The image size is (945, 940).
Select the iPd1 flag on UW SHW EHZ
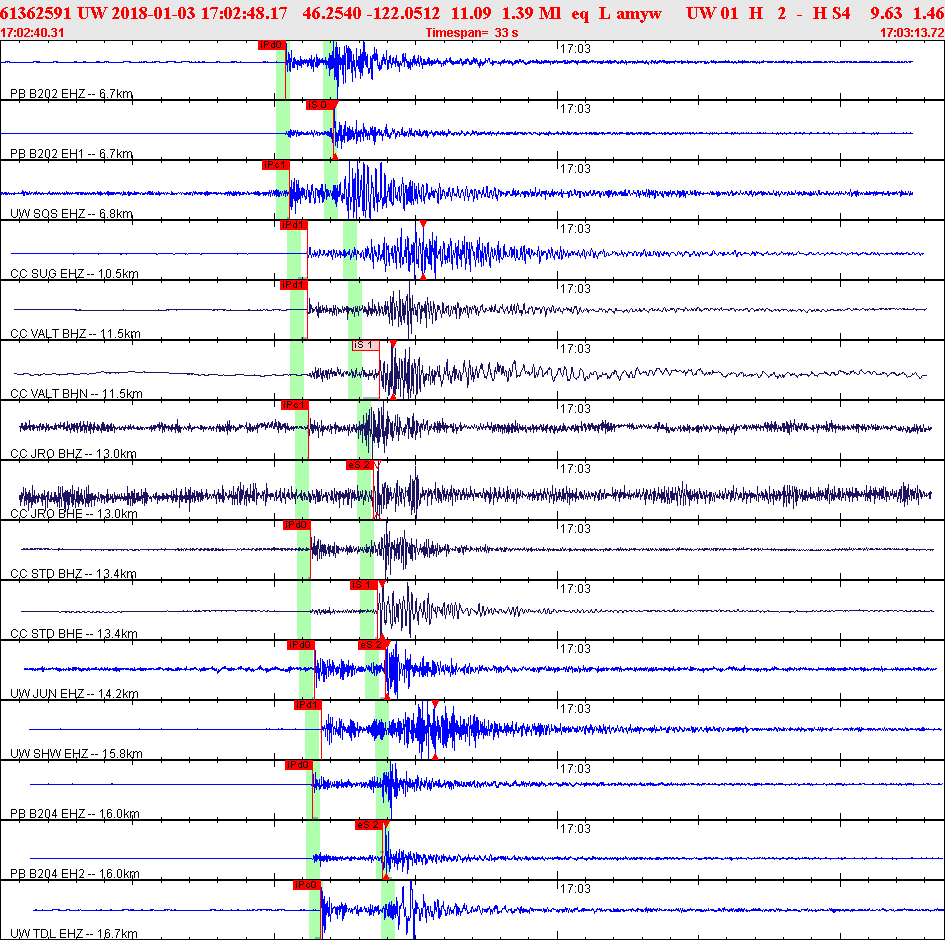click(x=307, y=704)
